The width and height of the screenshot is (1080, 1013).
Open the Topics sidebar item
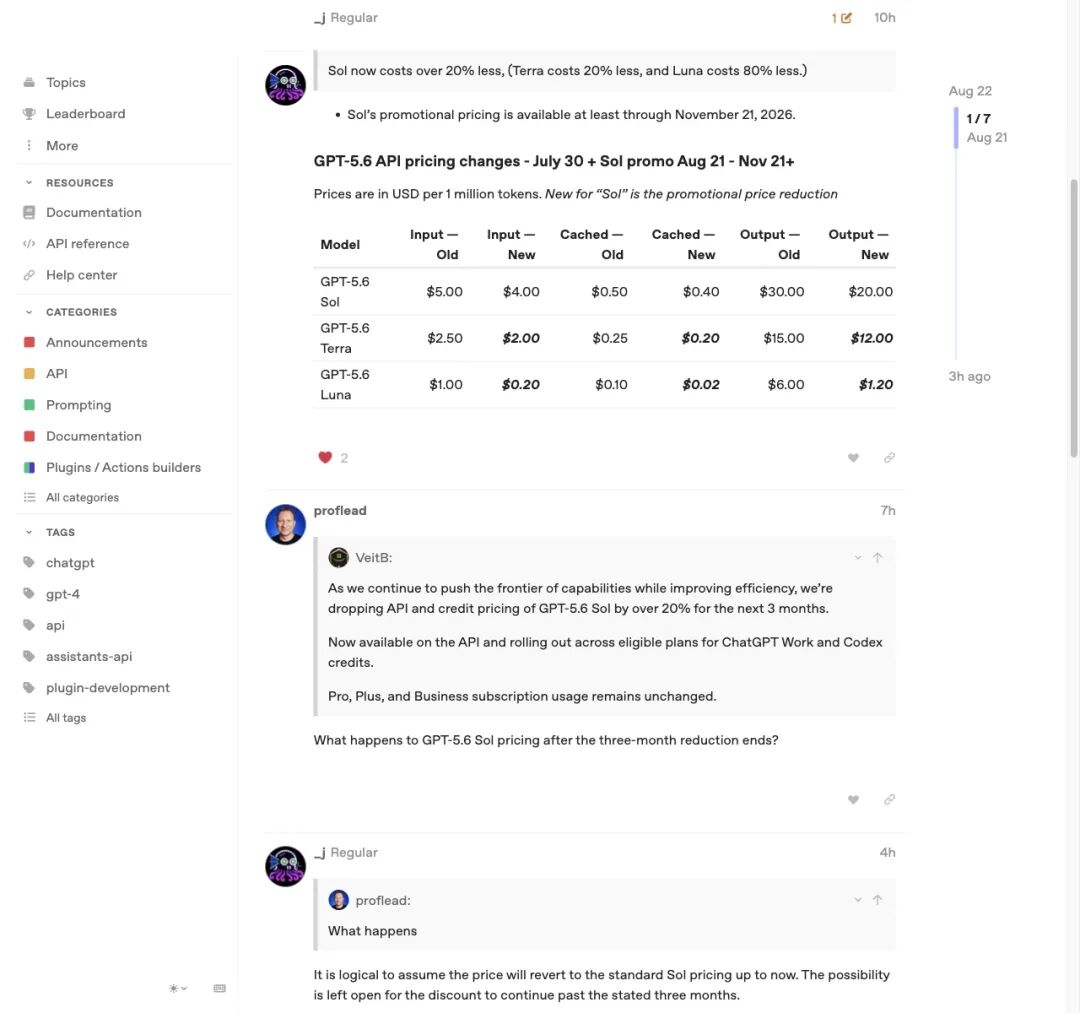(x=66, y=83)
